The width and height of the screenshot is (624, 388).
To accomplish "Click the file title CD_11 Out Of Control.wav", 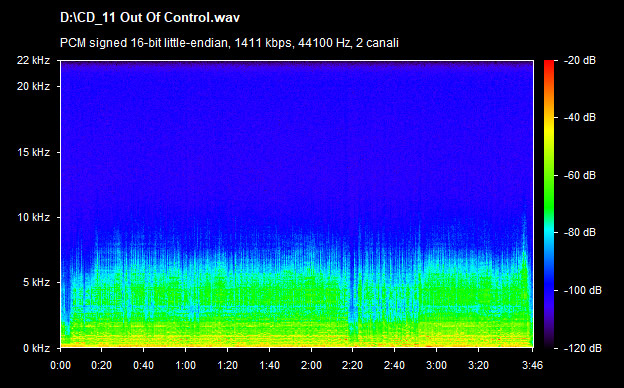I will pos(150,18).
